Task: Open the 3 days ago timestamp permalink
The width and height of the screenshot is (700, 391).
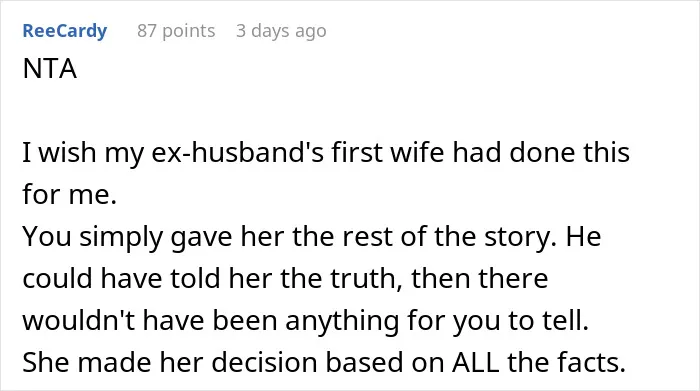Action: point(281,31)
